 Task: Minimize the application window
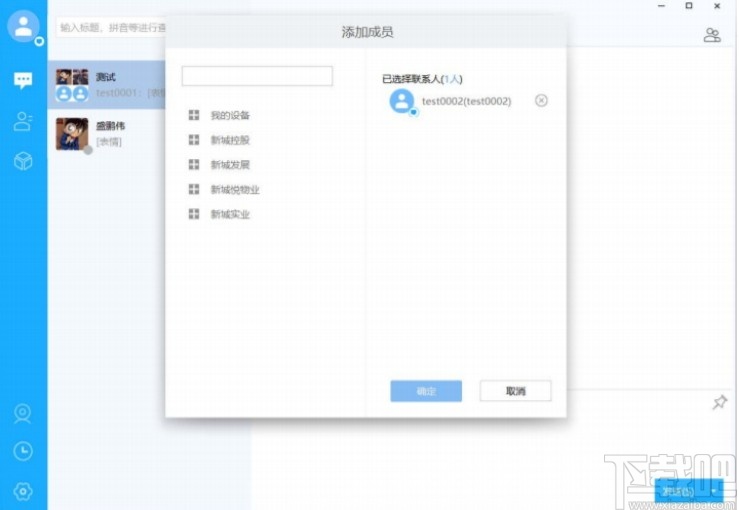tap(662, 6)
